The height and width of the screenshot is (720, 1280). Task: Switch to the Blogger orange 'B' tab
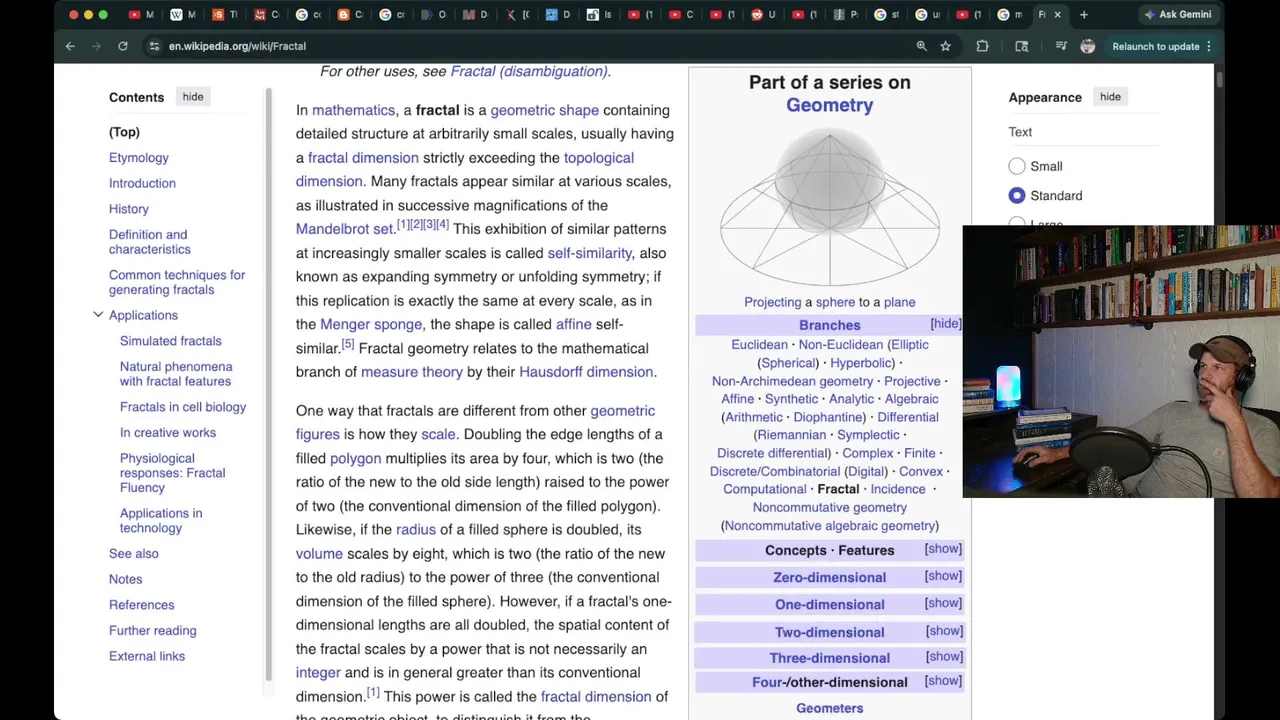click(349, 15)
